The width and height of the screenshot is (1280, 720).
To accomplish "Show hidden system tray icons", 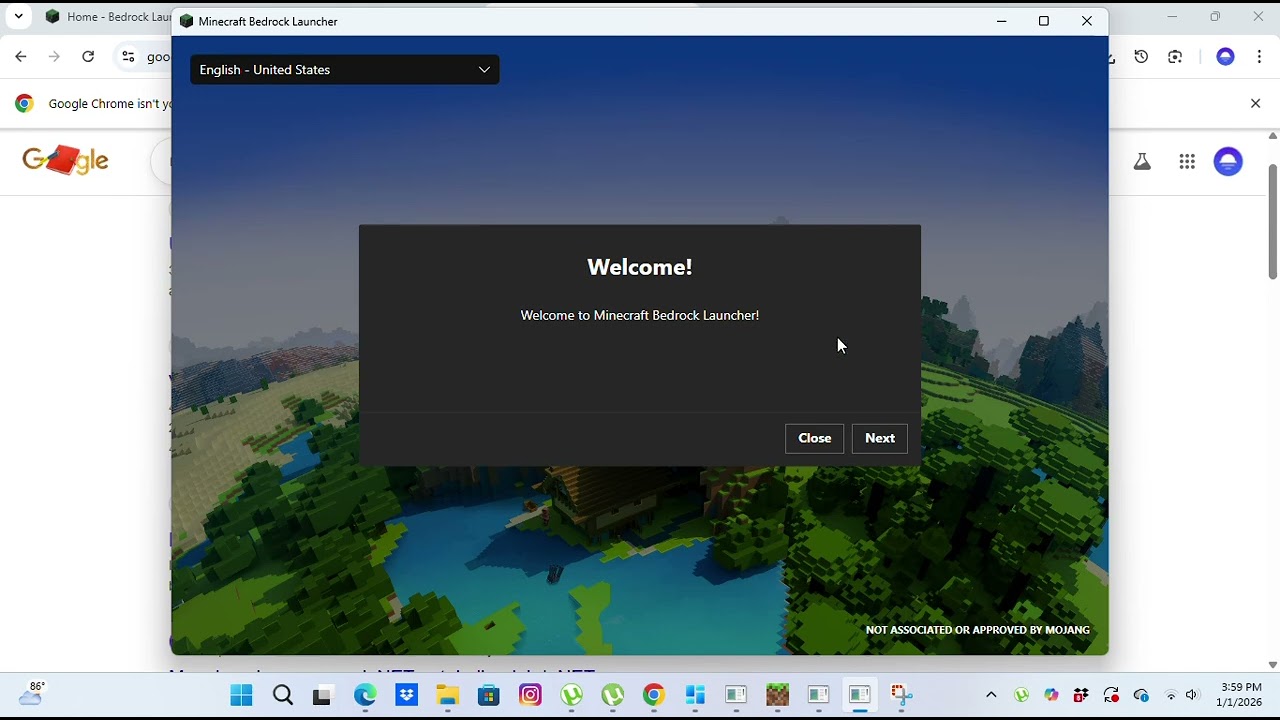I will (991, 695).
